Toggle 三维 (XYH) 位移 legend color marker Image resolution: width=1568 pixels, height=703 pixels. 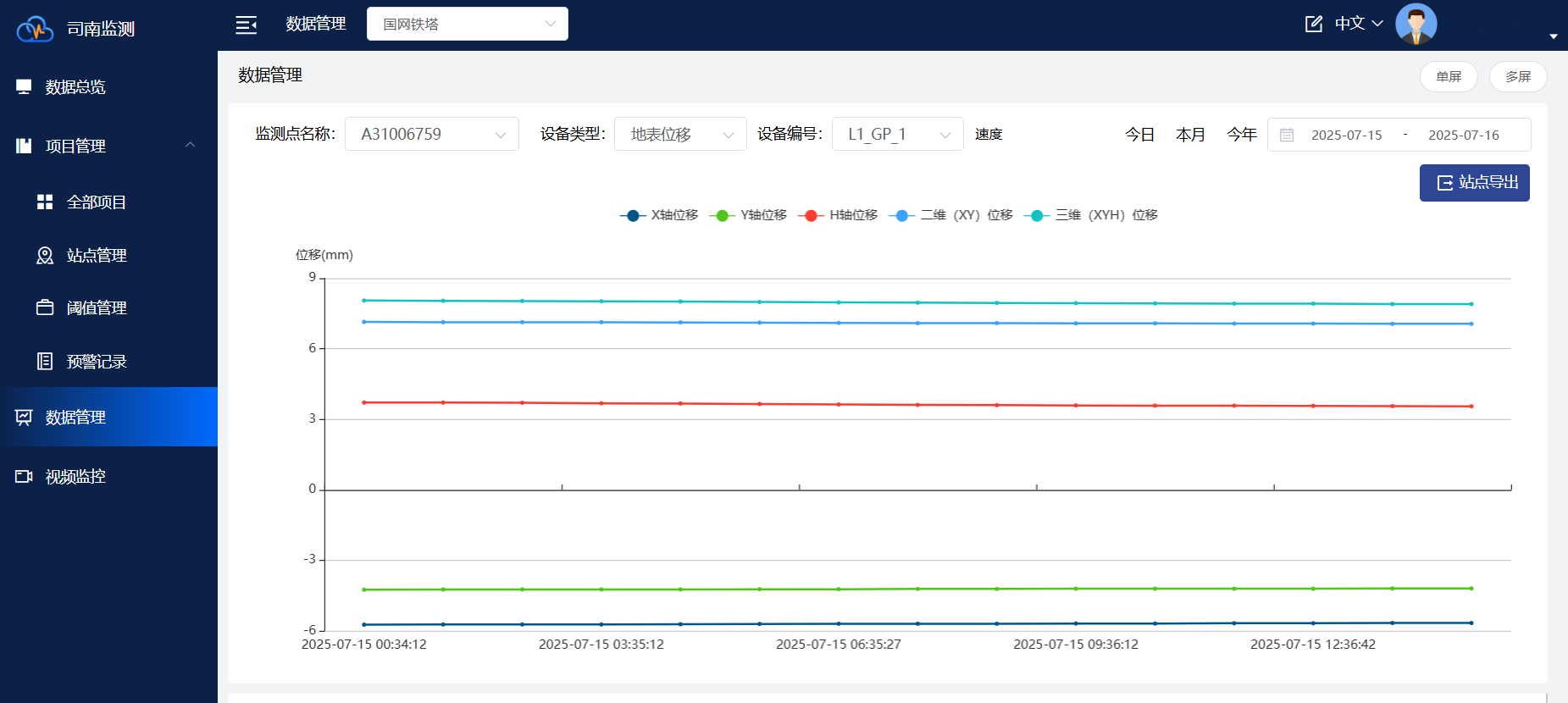point(1036,215)
